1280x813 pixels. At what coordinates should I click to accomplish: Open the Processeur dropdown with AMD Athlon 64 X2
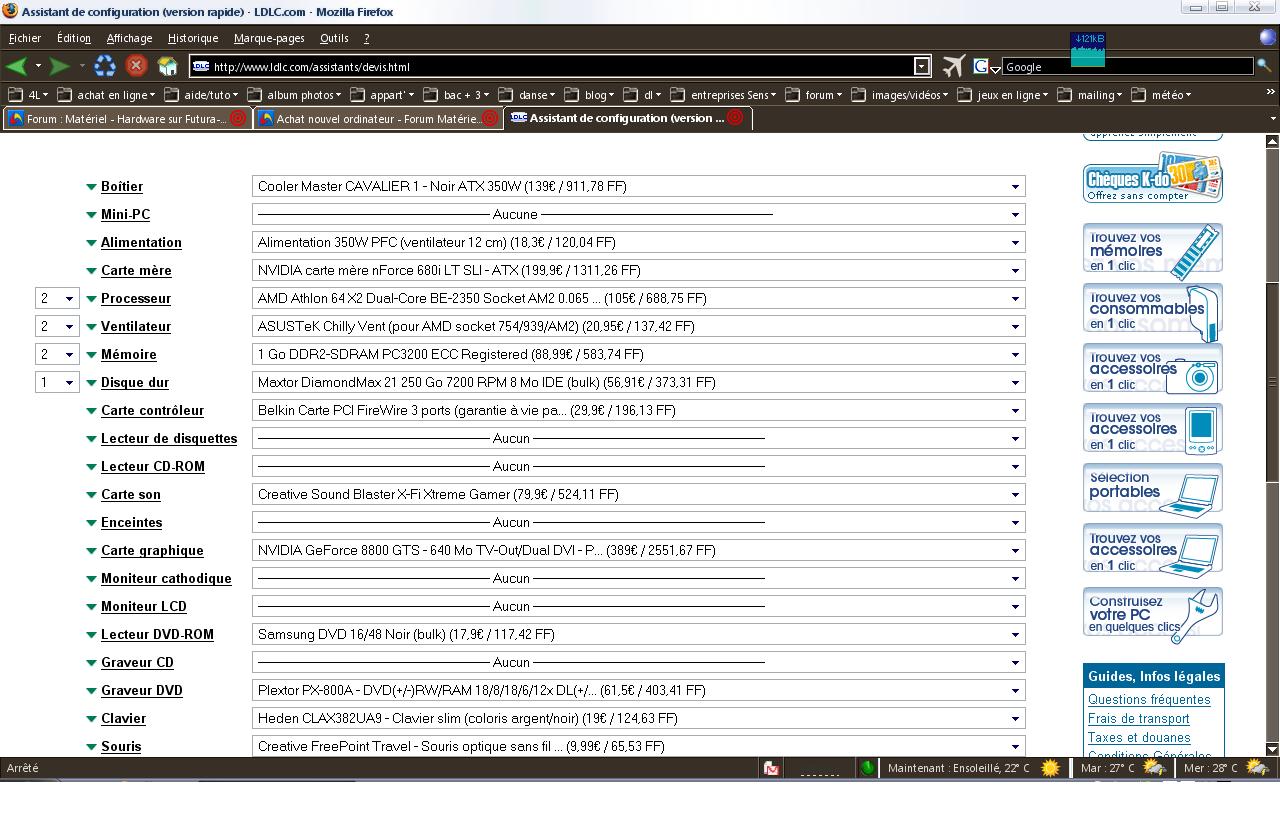tap(638, 298)
